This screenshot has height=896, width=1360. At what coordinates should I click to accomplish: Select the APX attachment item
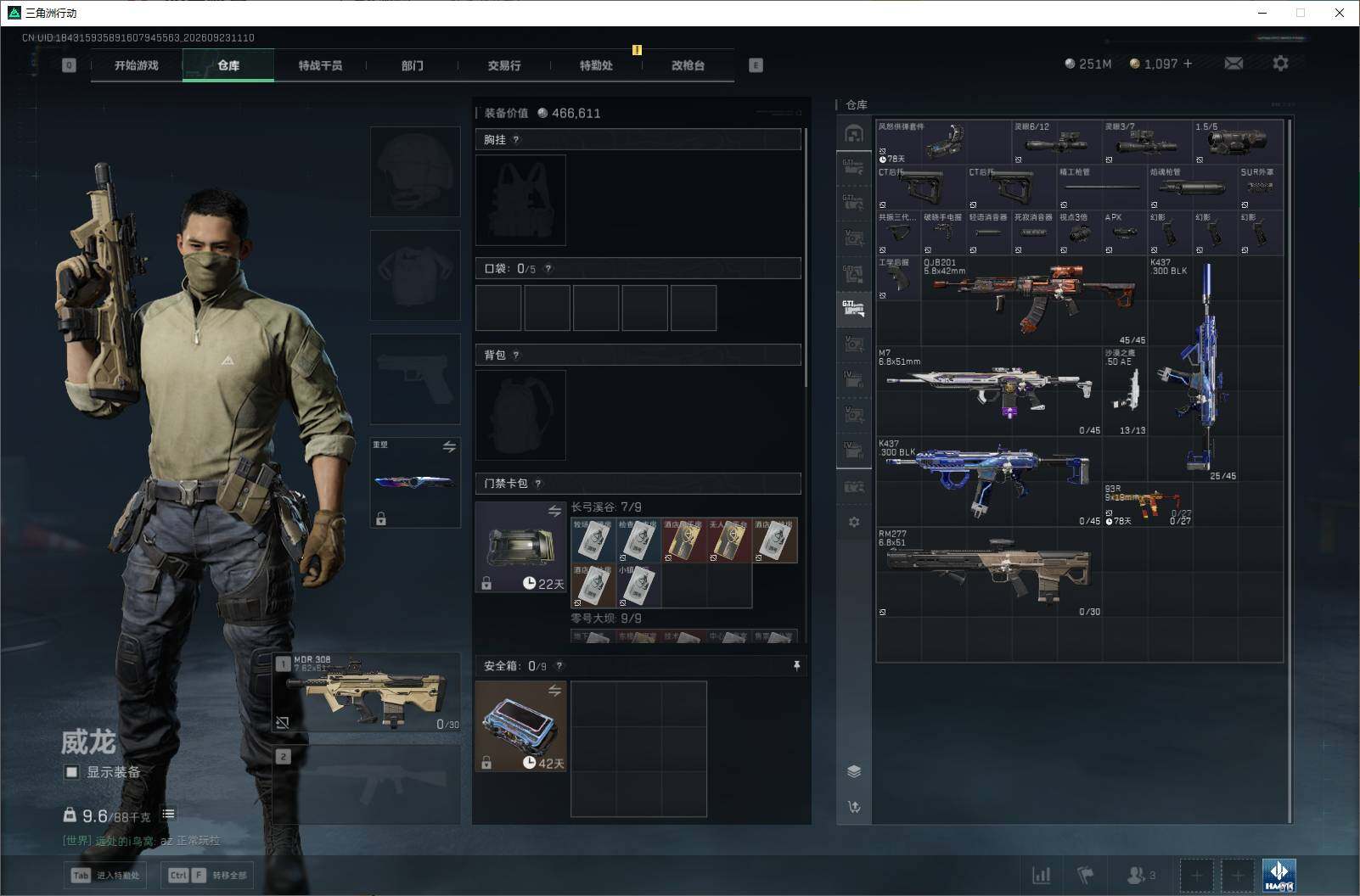coord(1125,233)
